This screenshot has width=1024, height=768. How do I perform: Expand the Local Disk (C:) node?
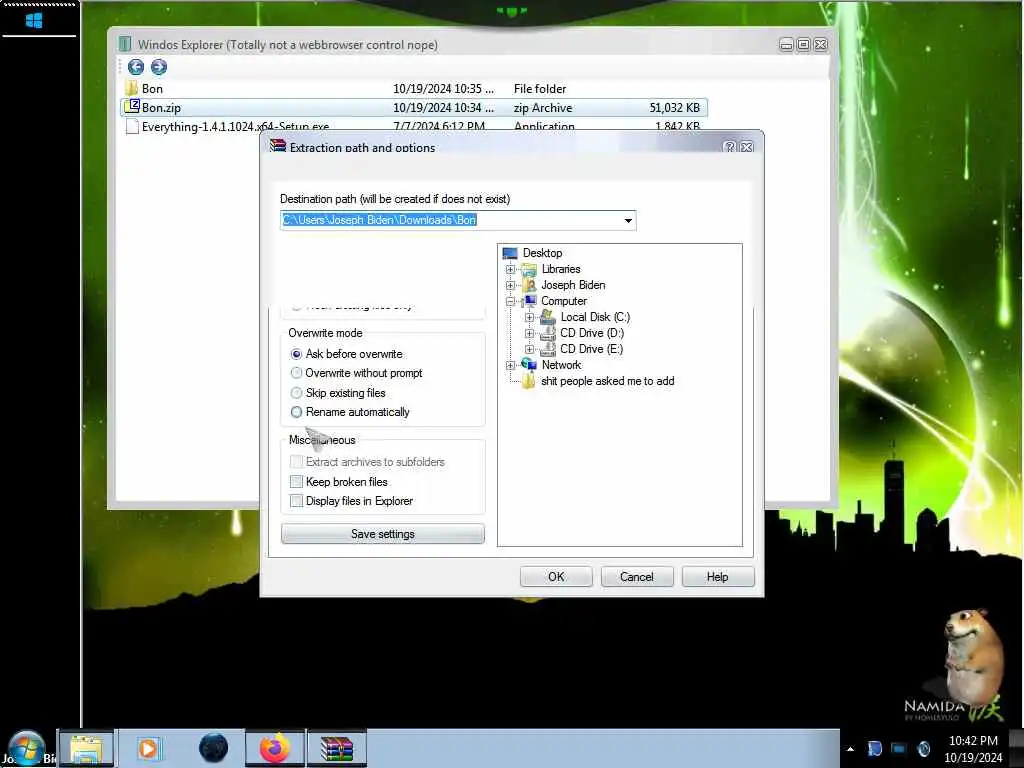[x=530, y=317]
